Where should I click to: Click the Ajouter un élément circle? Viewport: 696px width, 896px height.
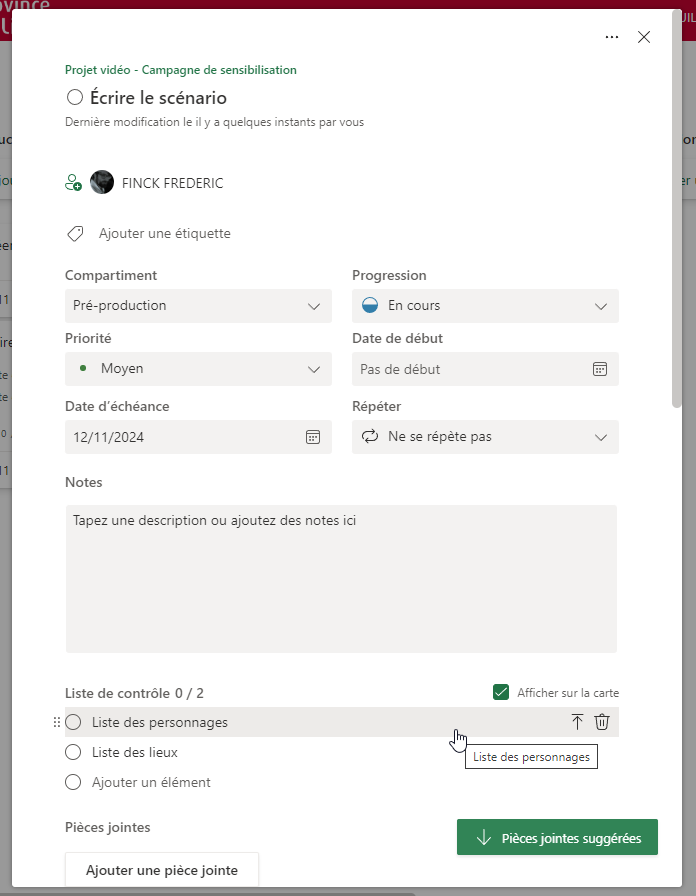click(73, 782)
